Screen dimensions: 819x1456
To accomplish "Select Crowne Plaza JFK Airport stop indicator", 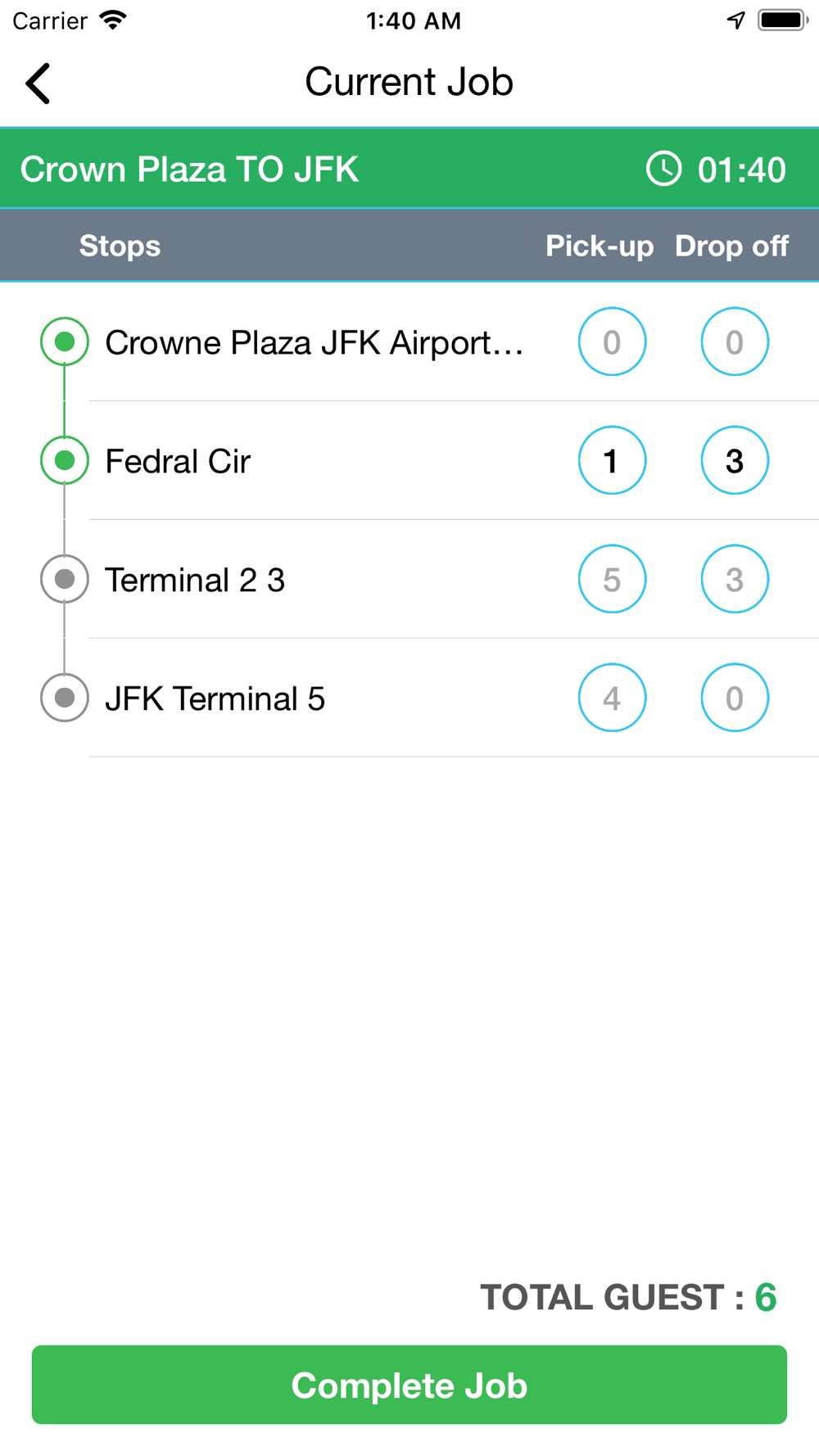I will pos(65,341).
